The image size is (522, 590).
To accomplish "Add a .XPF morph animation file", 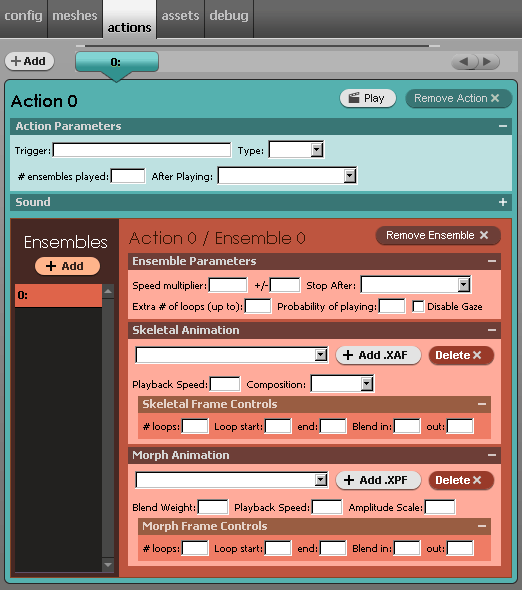I will click(x=378, y=480).
